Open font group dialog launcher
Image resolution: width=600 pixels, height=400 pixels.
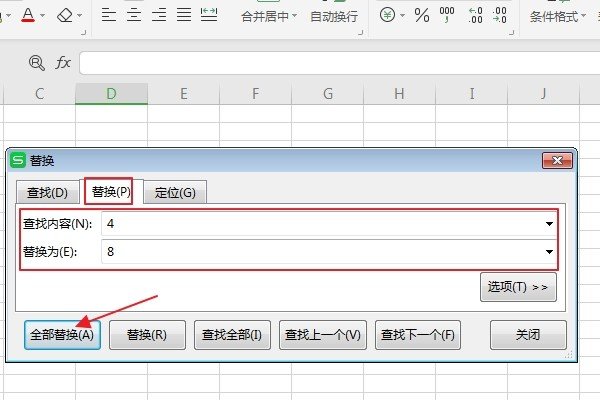click(x=84, y=33)
